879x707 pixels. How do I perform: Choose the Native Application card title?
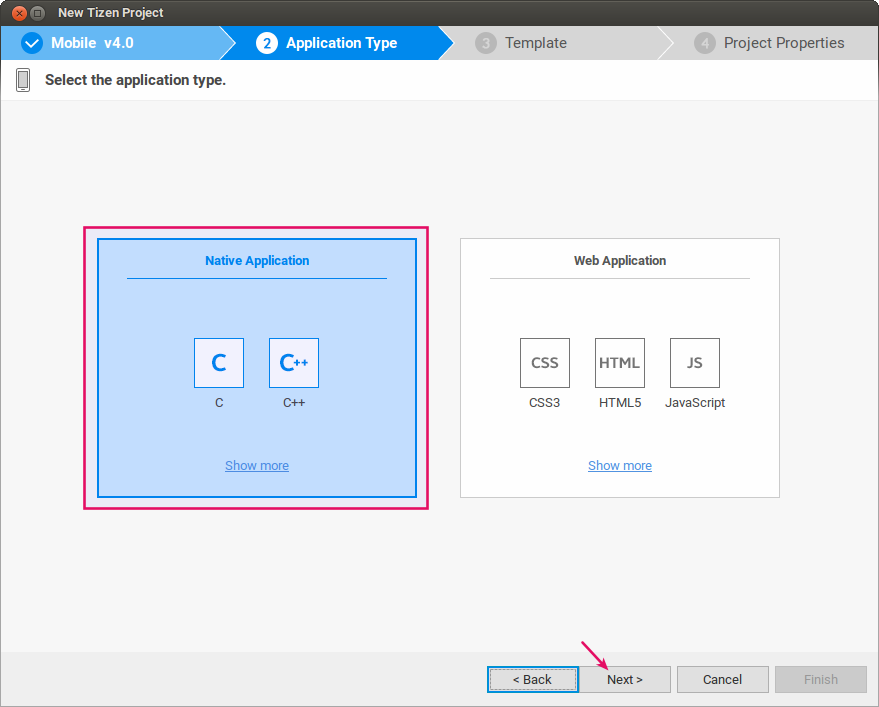[x=257, y=260]
